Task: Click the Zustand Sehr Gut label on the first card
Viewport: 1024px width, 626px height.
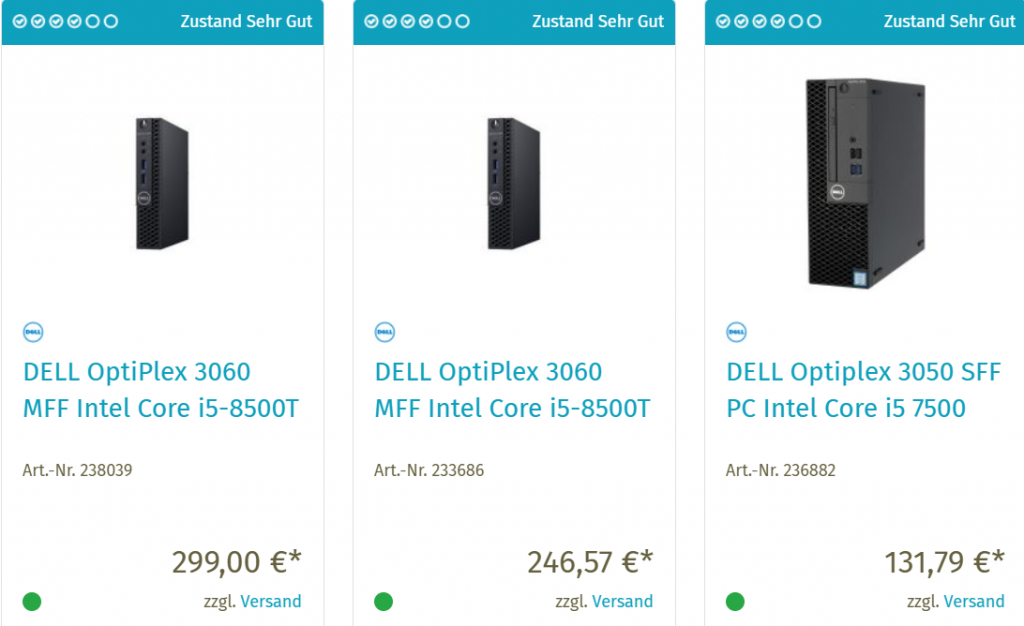Action: (246, 21)
